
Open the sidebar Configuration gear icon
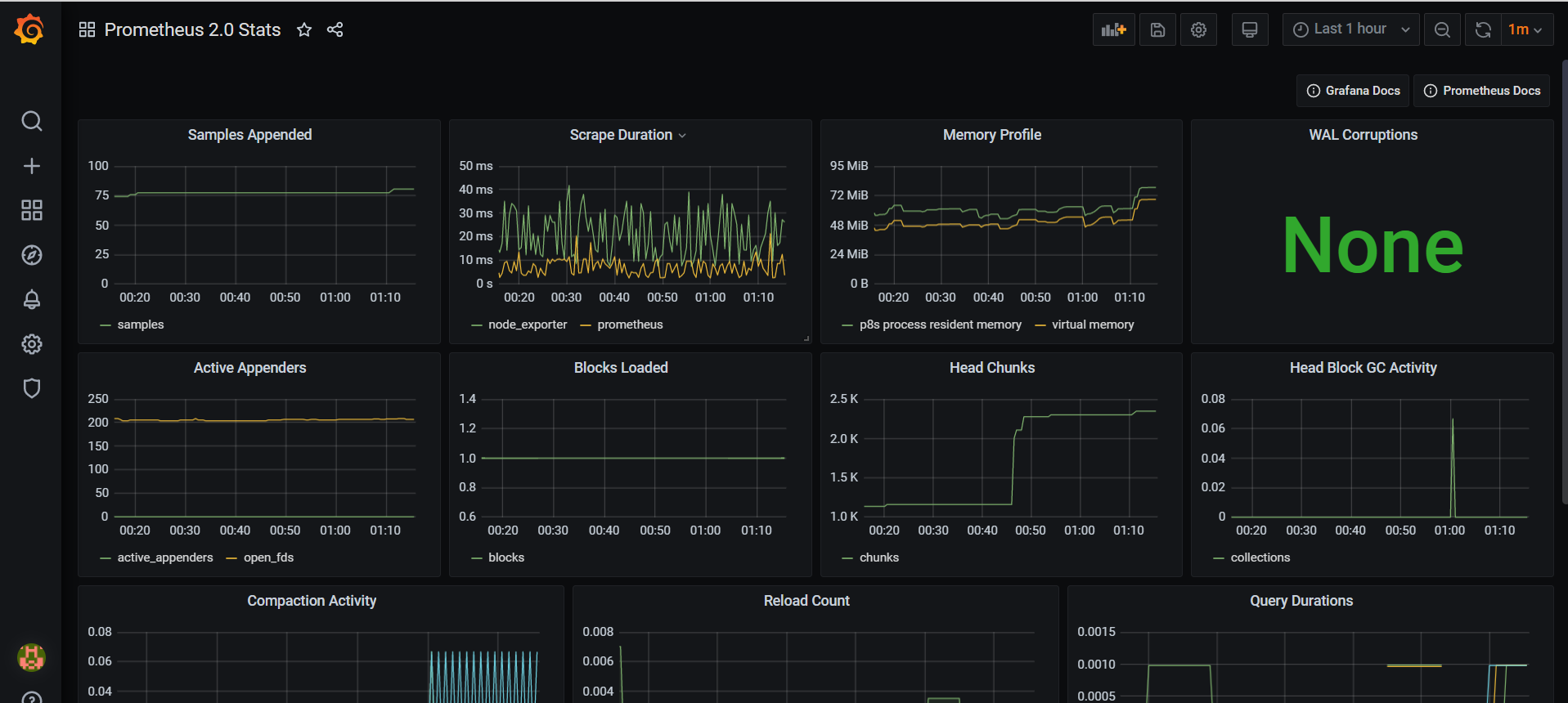coord(31,344)
